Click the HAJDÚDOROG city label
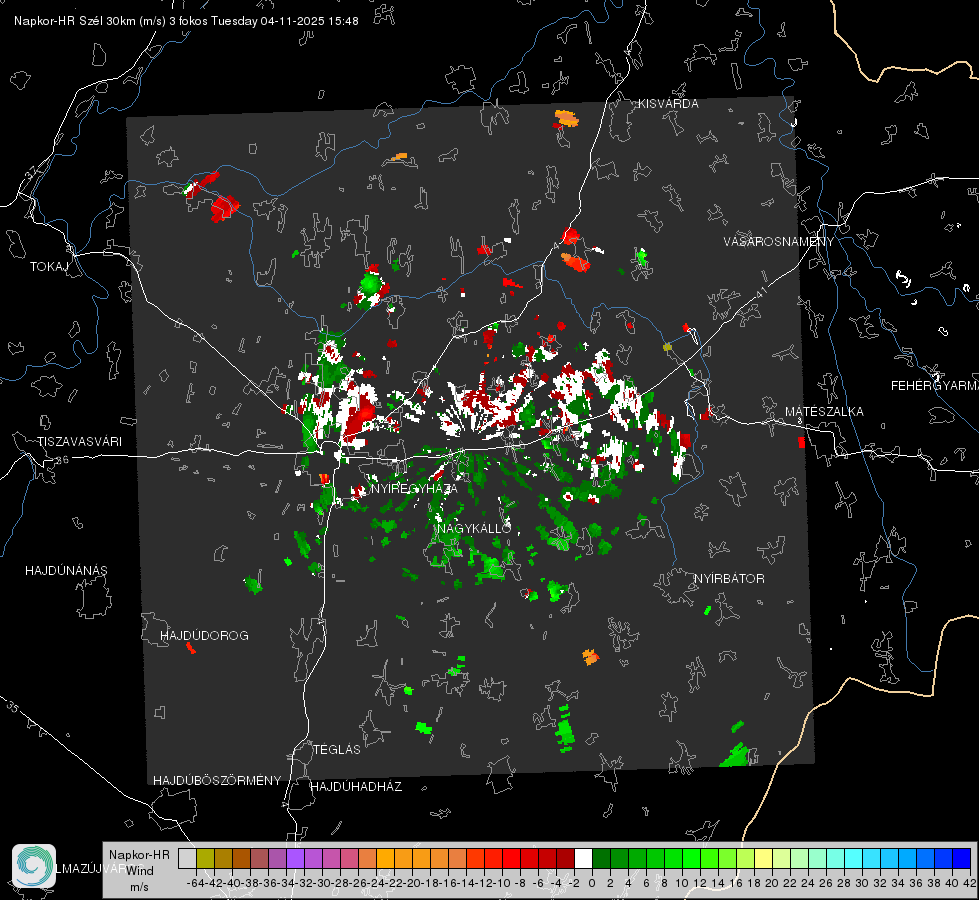This screenshot has width=979, height=900. (204, 636)
